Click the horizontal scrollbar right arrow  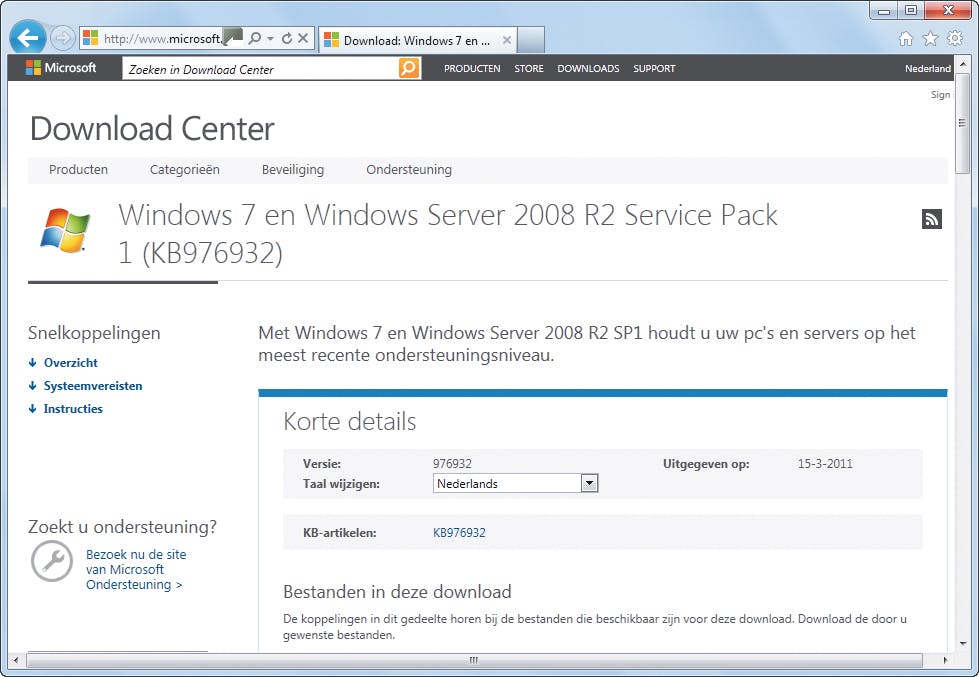pos(945,660)
